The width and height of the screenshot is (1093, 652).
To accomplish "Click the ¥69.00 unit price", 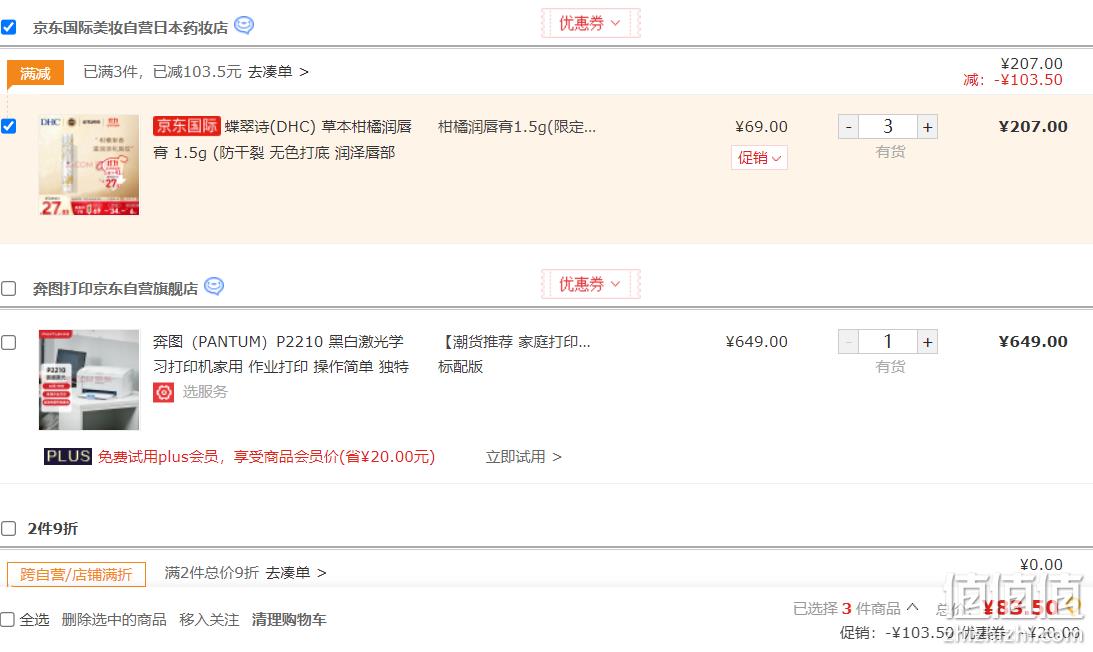I will click(x=761, y=127).
